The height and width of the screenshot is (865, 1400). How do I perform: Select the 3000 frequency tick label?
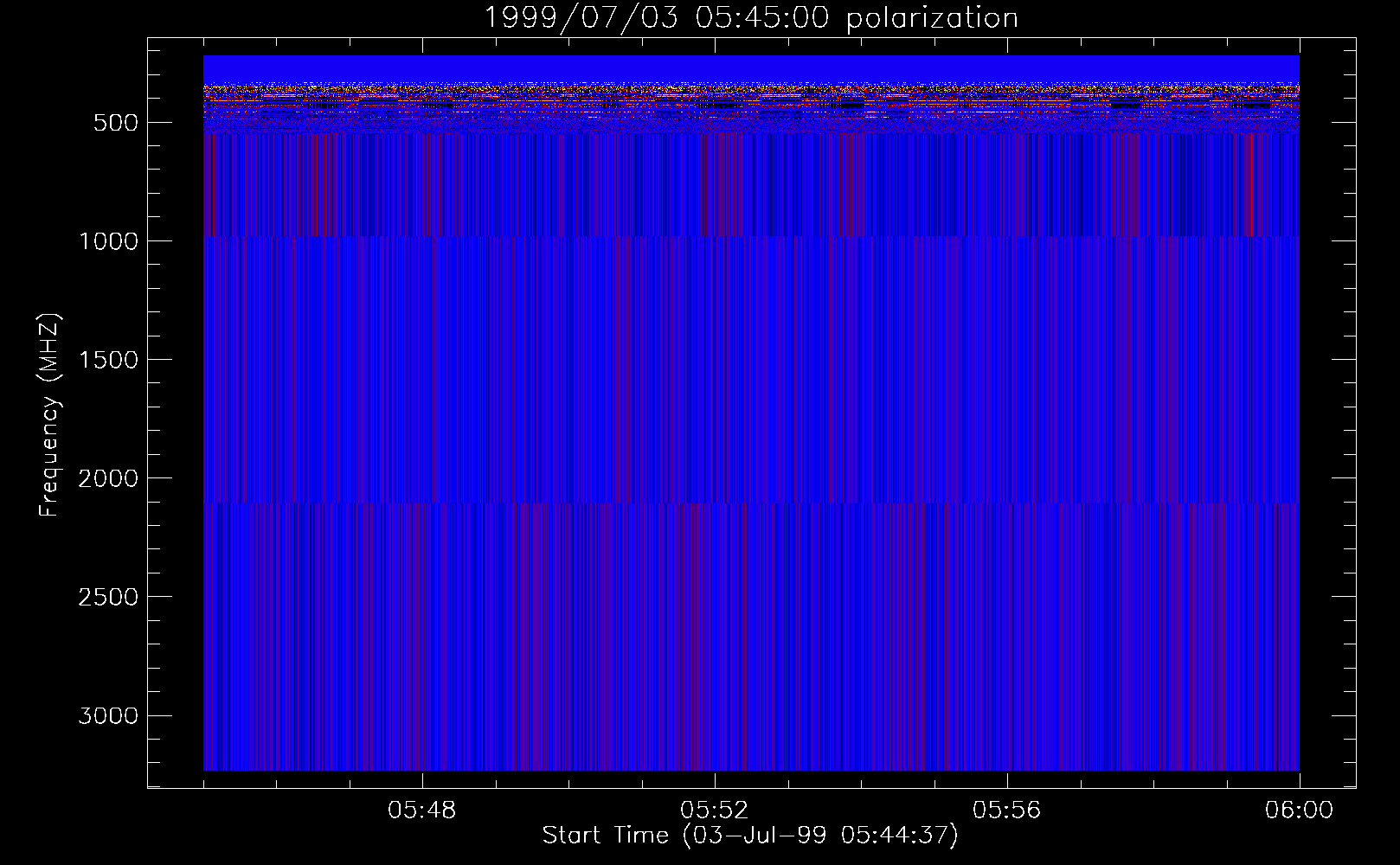coord(108,715)
